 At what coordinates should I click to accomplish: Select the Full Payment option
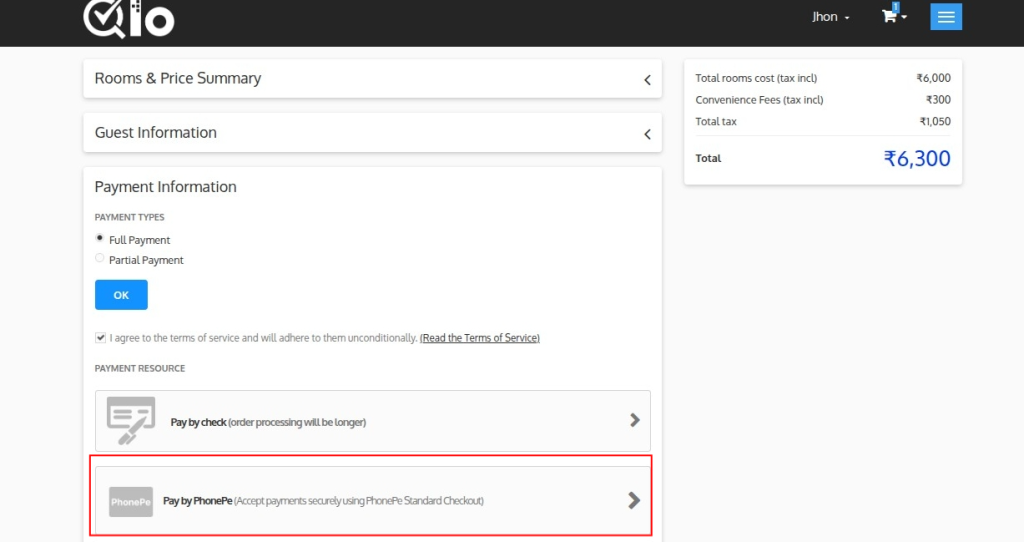pos(100,239)
